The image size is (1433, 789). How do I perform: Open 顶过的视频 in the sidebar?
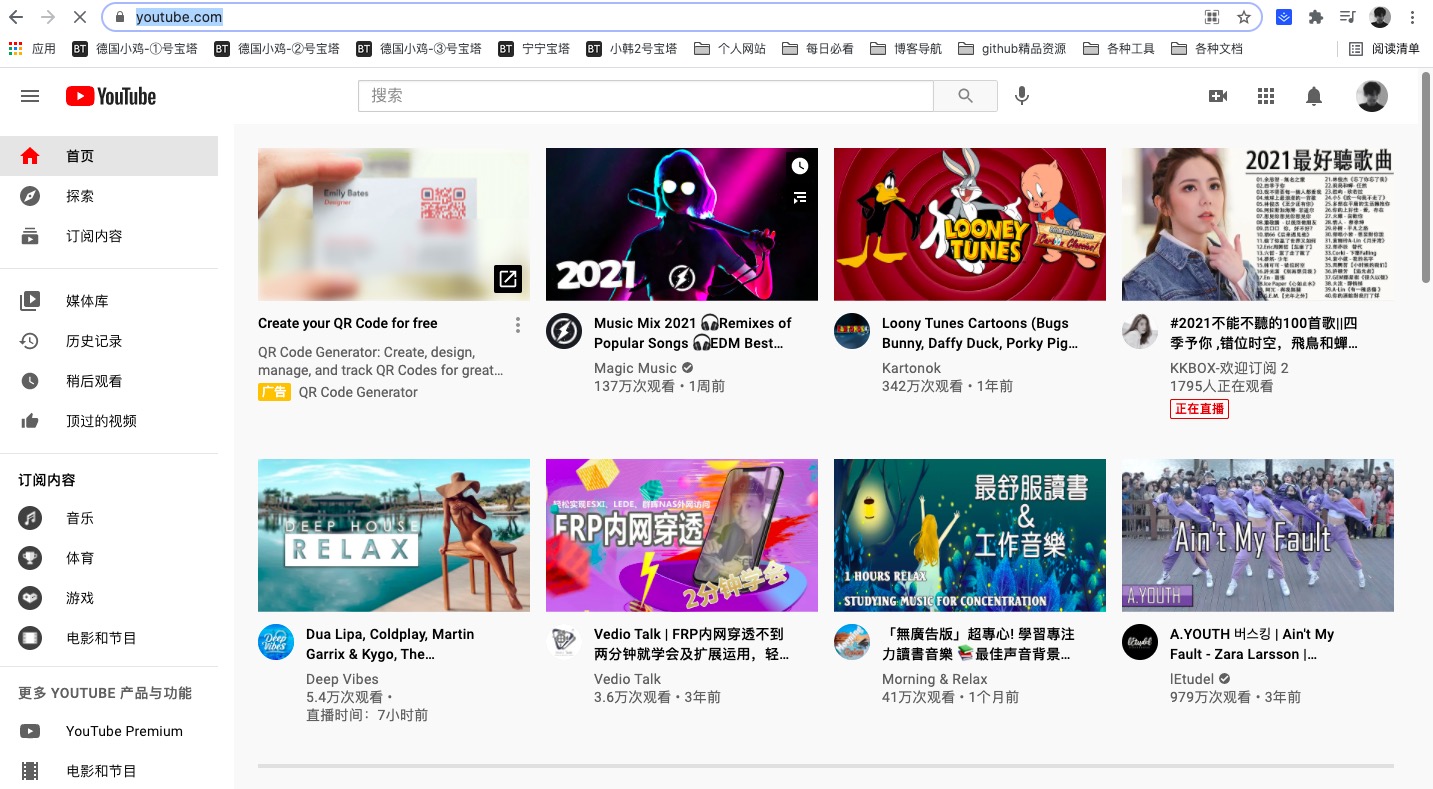click(x=109, y=421)
